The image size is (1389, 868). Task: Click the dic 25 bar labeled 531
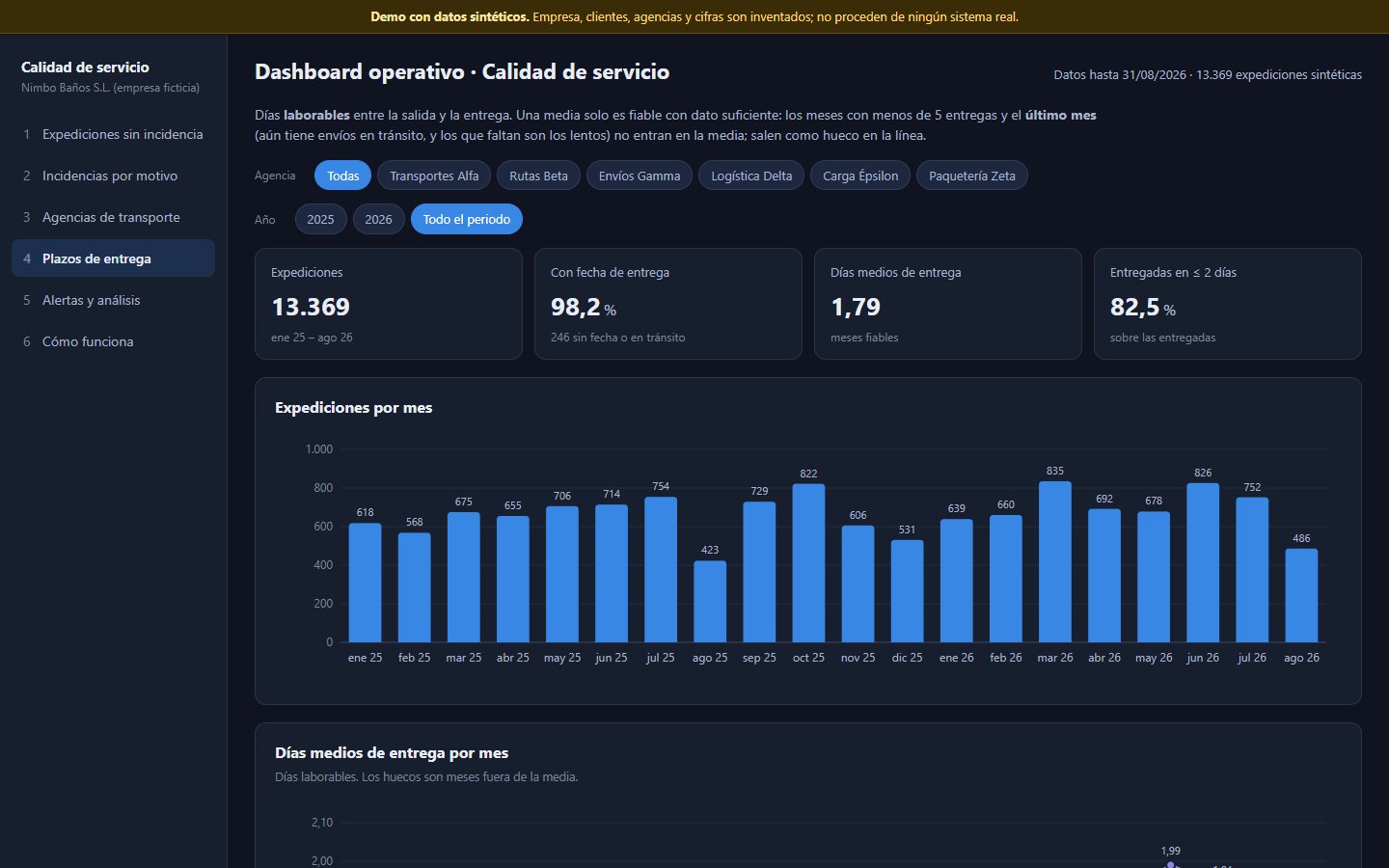tap(907, 591)
